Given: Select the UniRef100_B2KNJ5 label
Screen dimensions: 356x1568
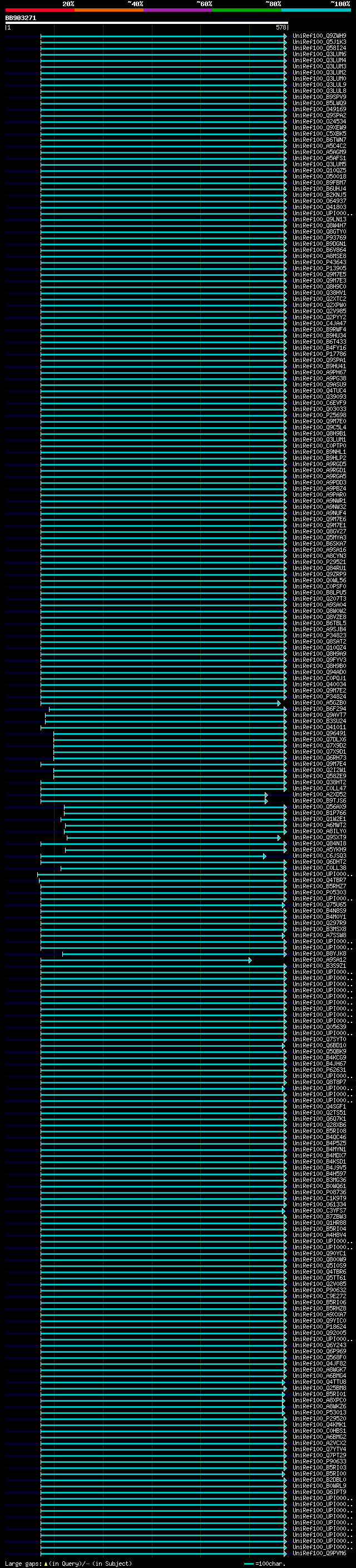Looking at the screenshot, I should pos(319,195).
